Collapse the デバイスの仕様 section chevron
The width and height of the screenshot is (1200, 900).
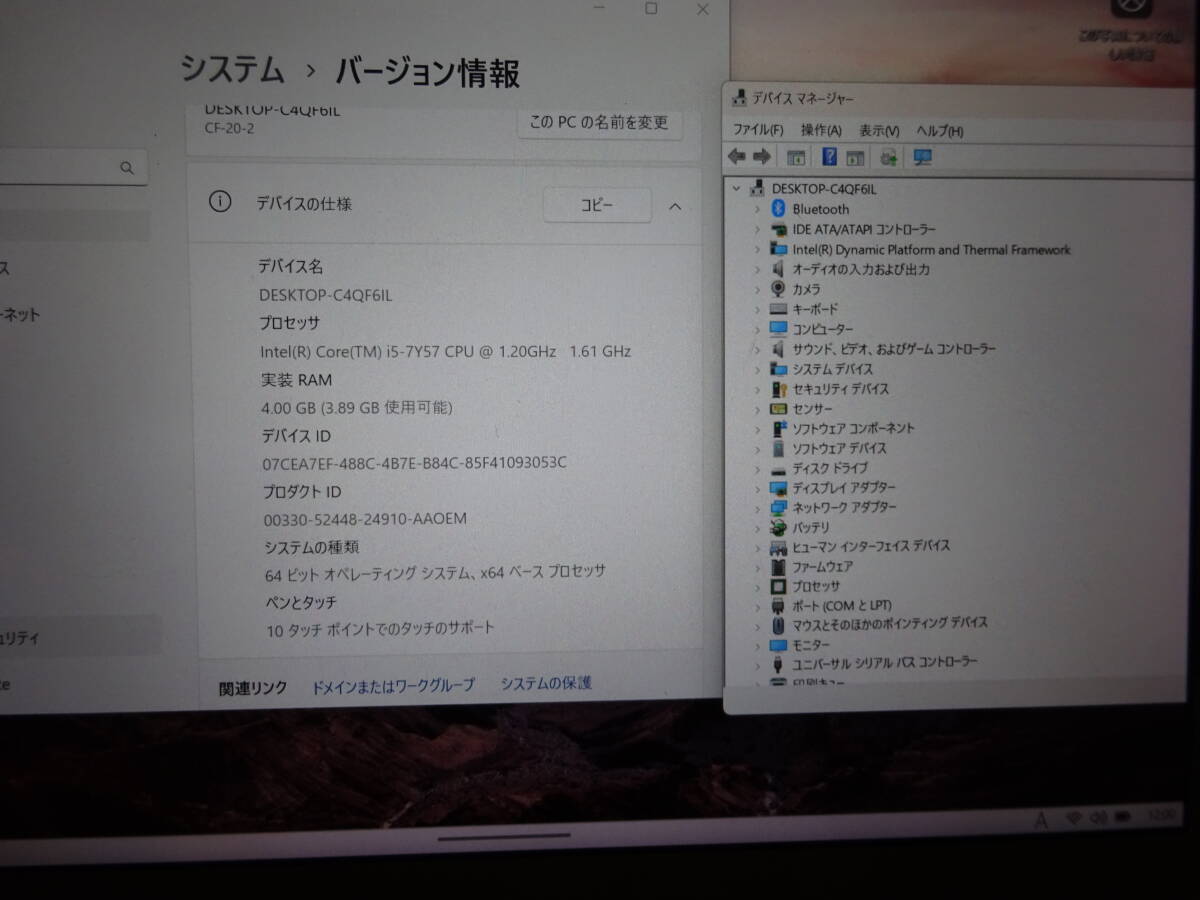pyautogui.click(x=675, y=207)
